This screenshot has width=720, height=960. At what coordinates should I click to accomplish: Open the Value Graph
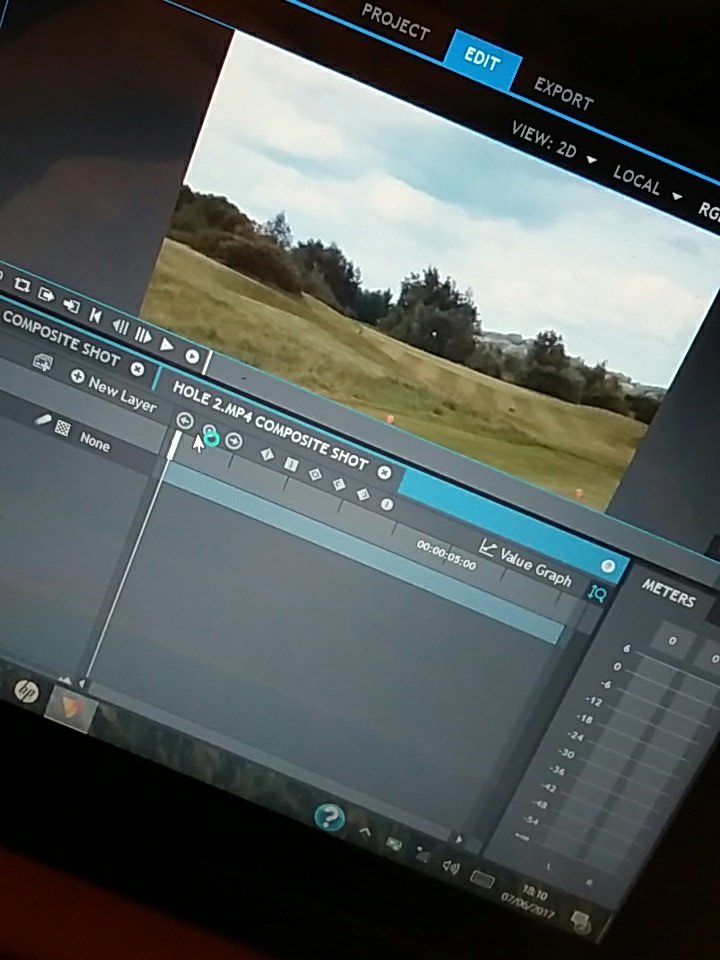pos(526,563)
